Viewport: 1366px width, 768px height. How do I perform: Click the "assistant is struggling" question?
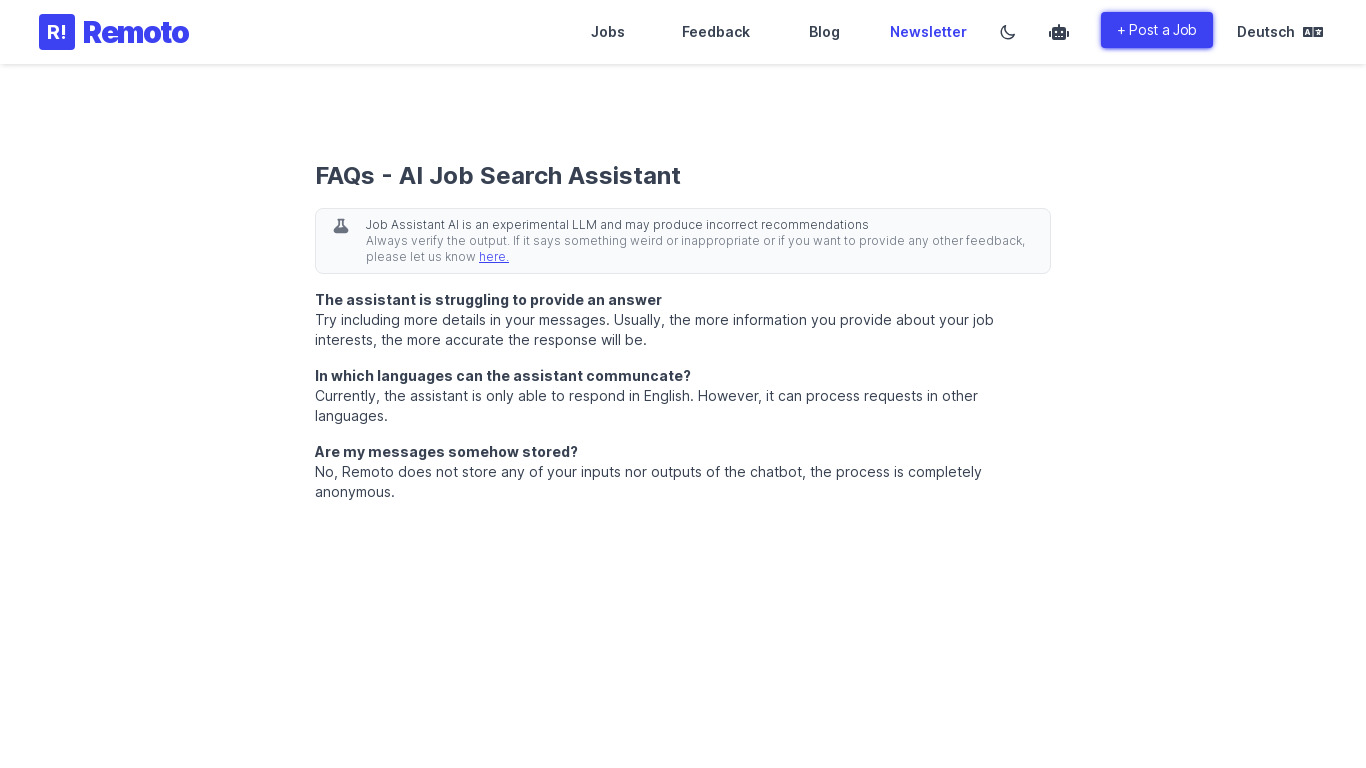coord(488,300)
